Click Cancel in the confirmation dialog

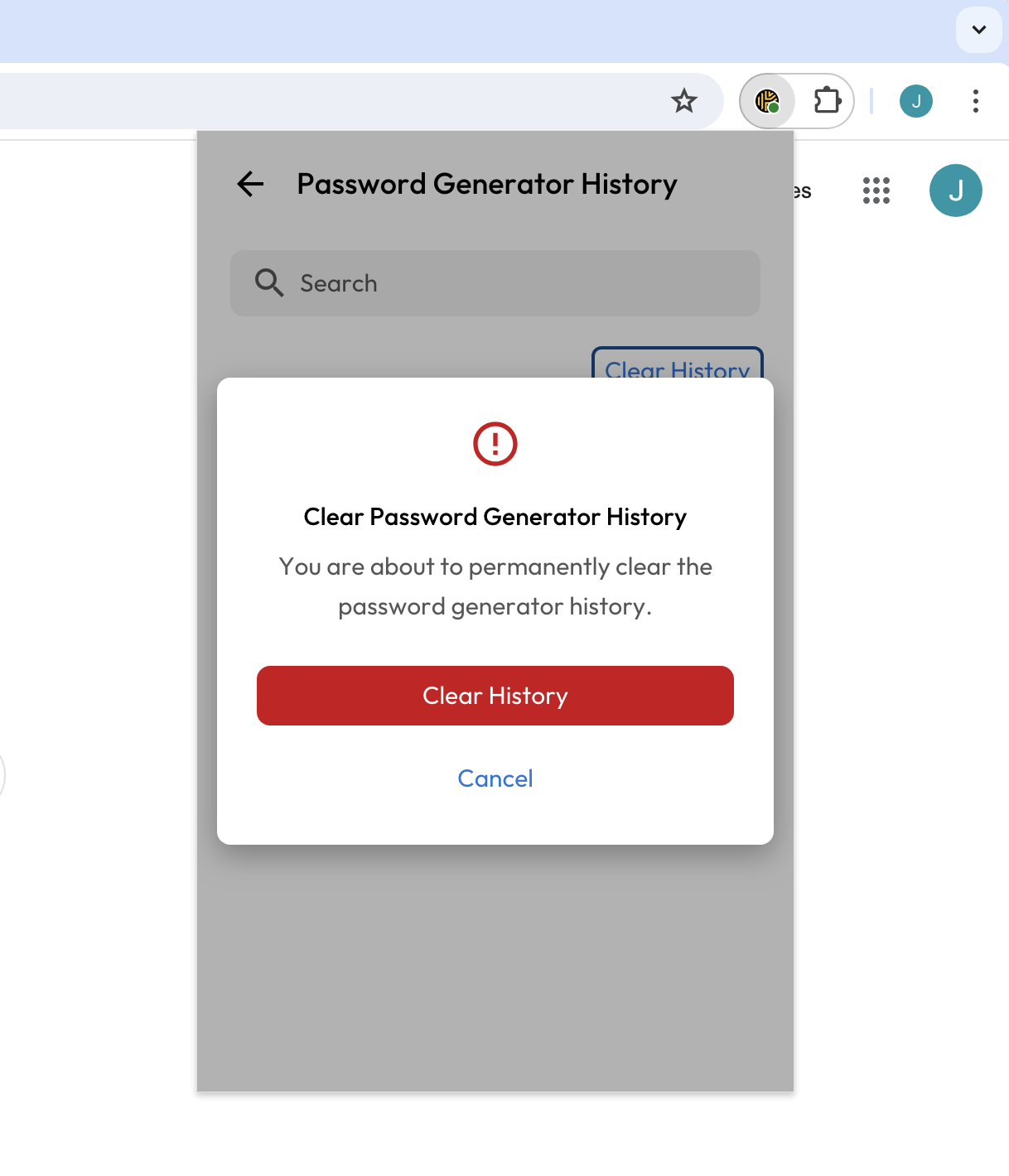tap(495, 778)
